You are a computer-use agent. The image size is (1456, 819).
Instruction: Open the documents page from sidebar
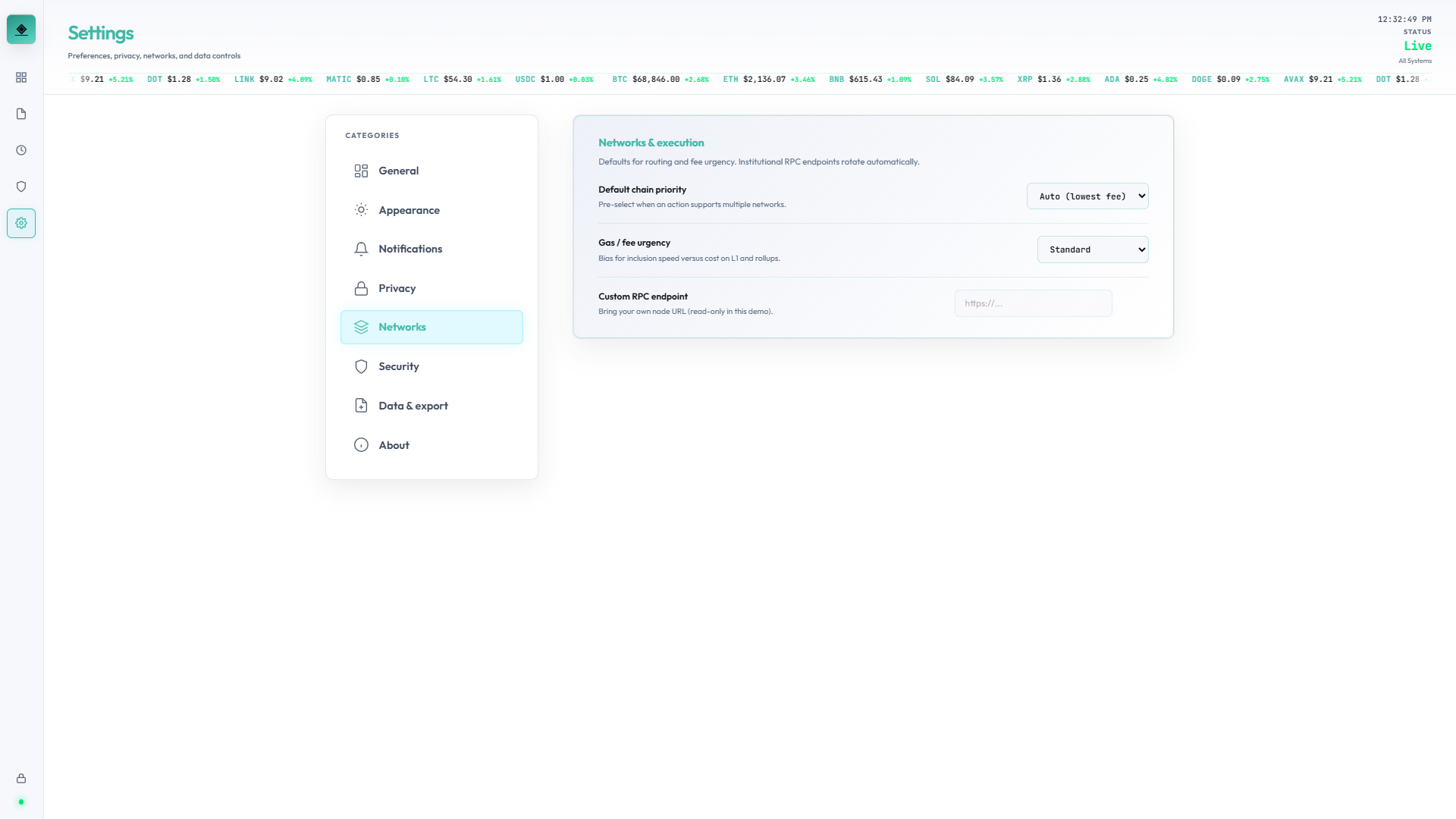[x=21, y=114]
